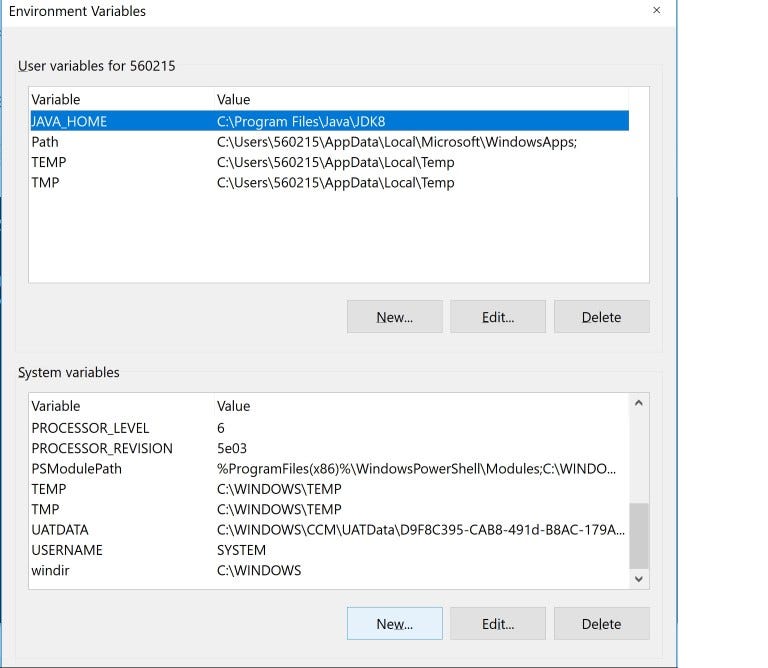This screenshot has height=668, width=768.
Task: Click New button under system variables
Action: 395,623
